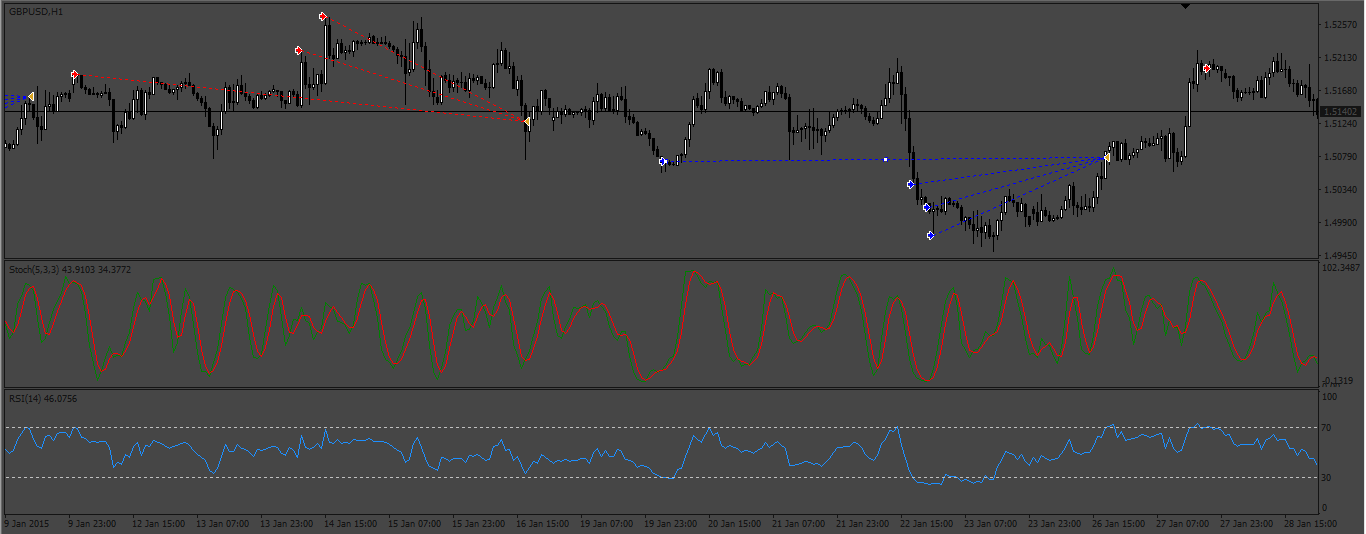The height and width of the screenshot is (534, 1366).
Task: Click the 9 Jan 2015 date label
Action: tap(27, 523)
